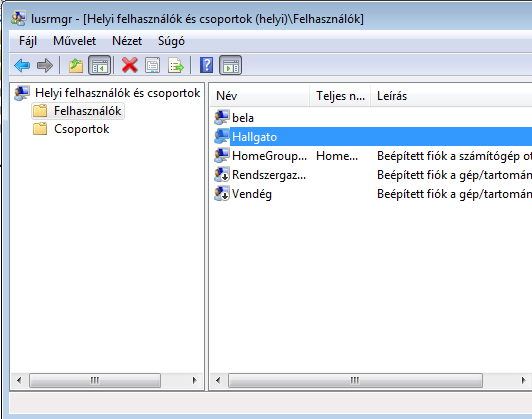The image size is (532, 419).
Task: Open the Művelet menu
Action: coord(74,41)
